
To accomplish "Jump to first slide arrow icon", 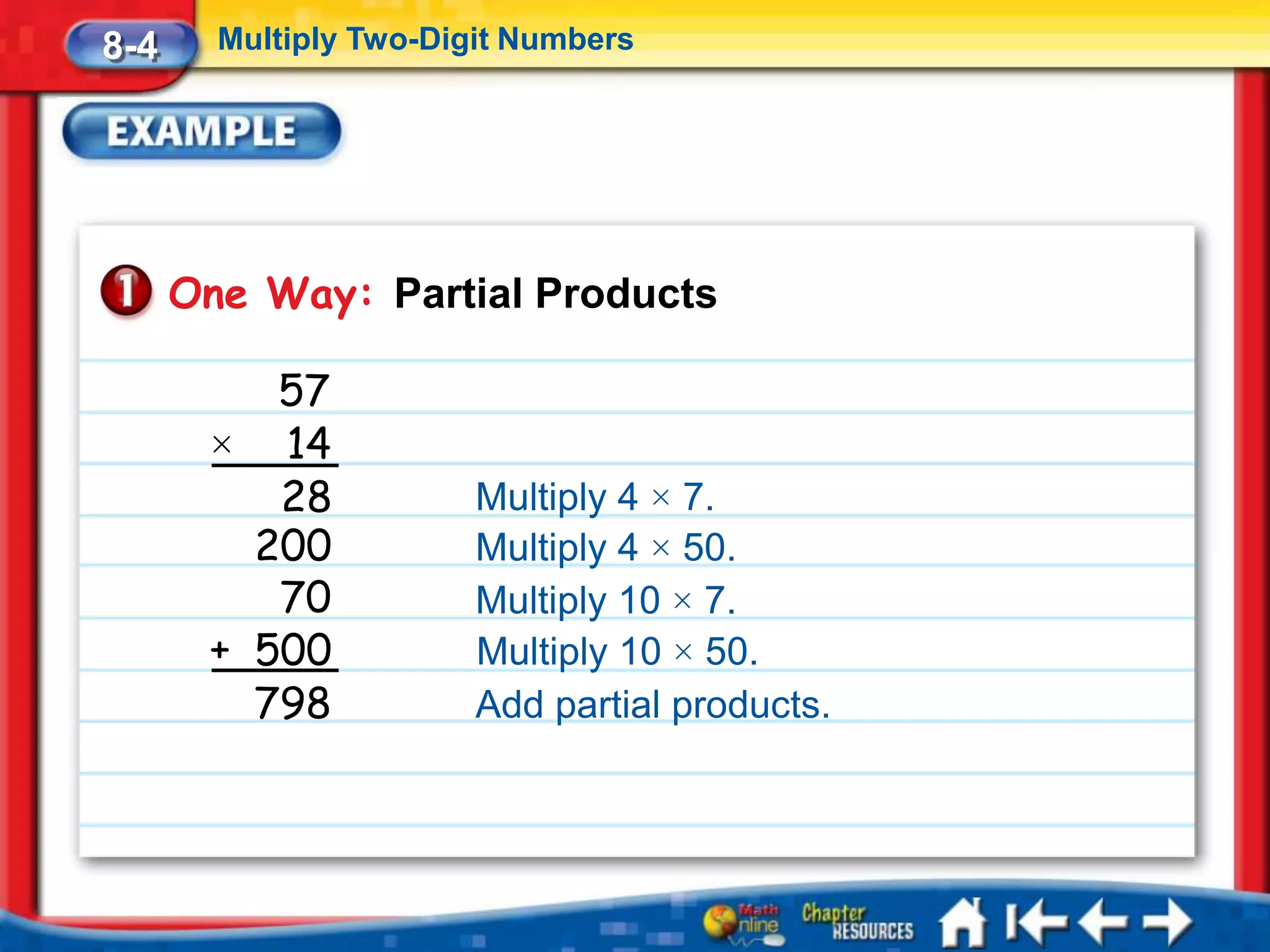I will 1036,923.
